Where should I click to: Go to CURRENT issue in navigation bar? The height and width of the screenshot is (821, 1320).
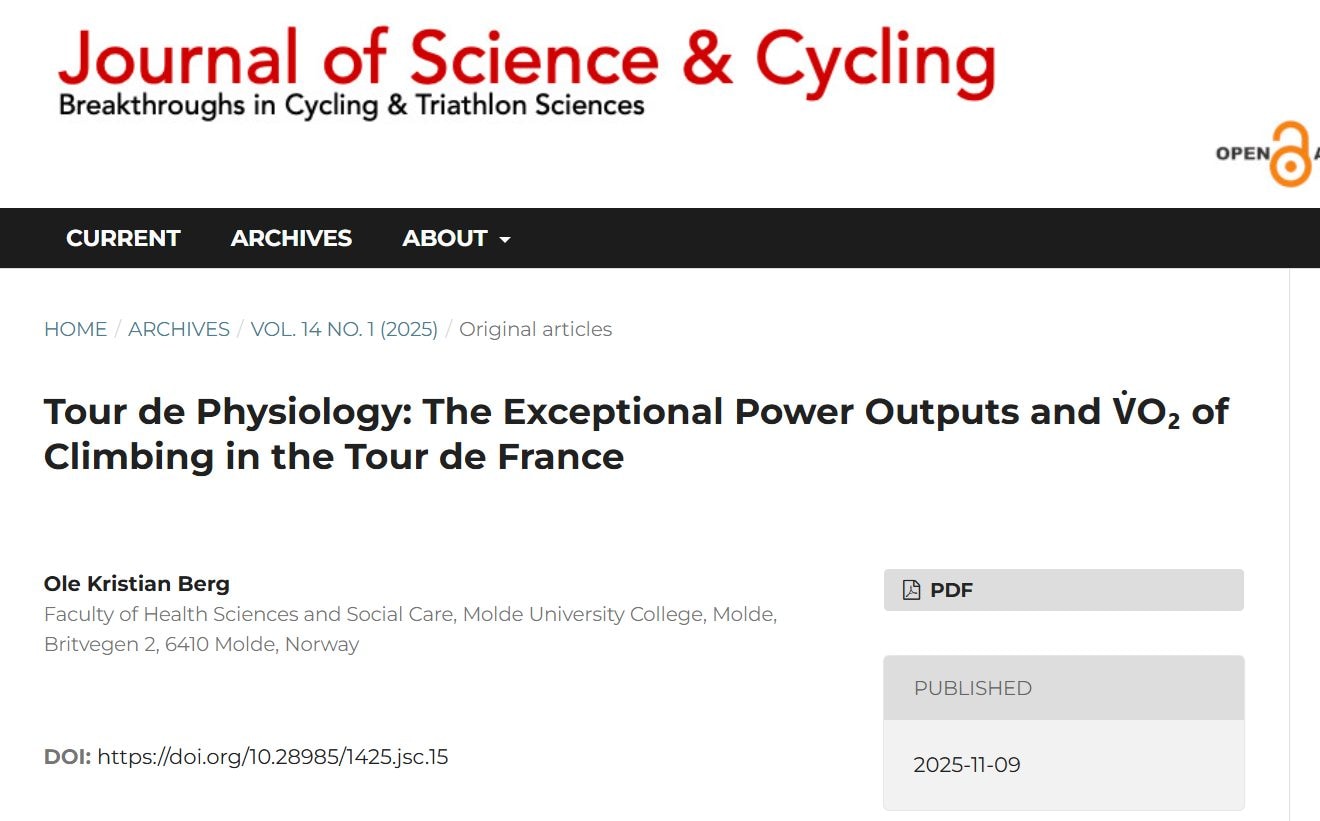[x=123, y=239]
